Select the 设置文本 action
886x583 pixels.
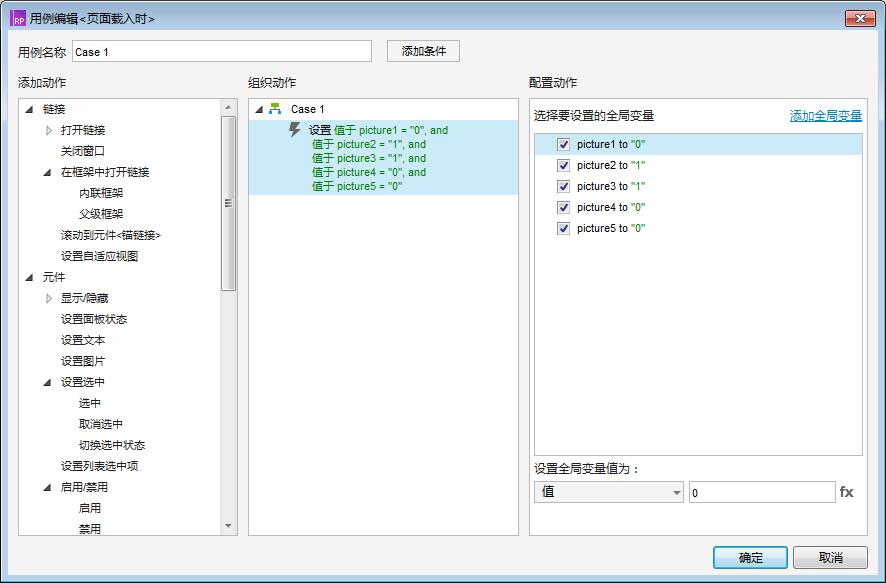[83, 340]
